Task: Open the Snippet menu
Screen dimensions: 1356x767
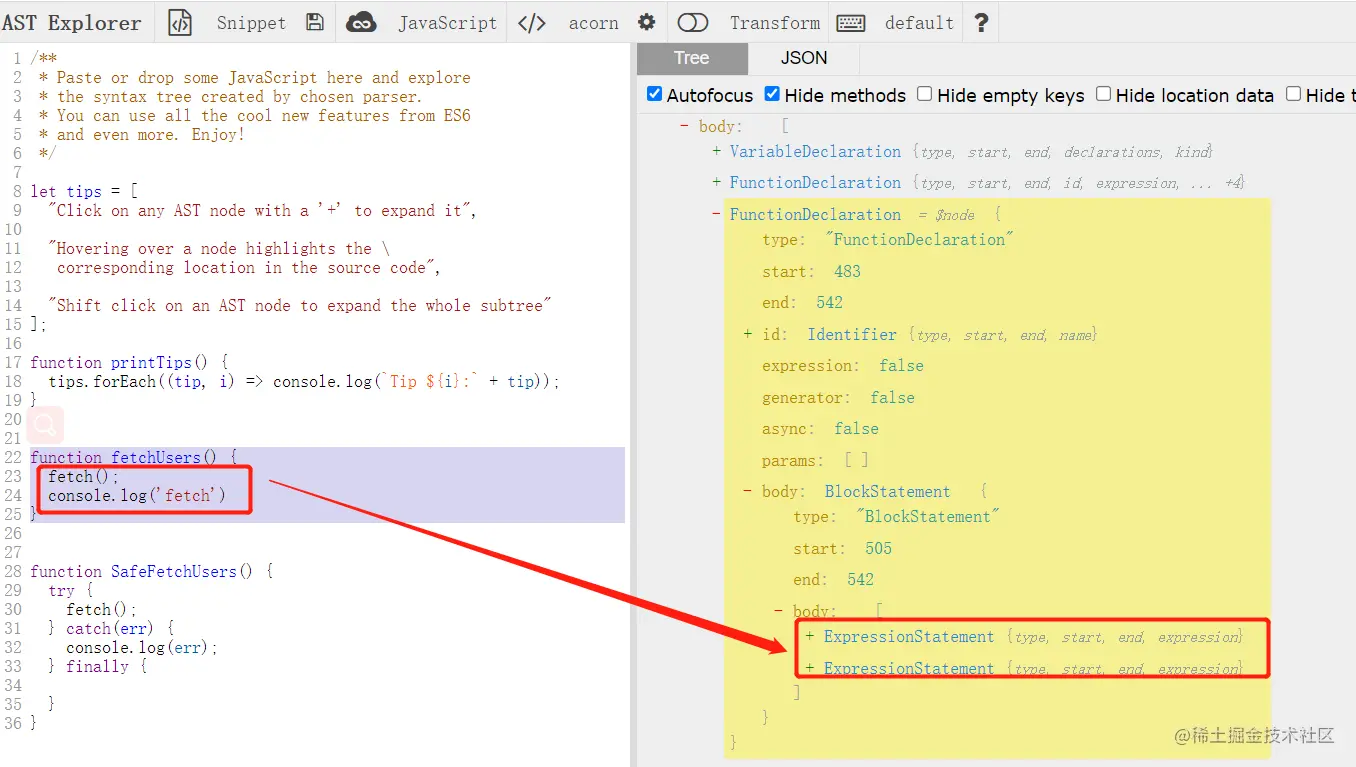Action: (251, 22)
